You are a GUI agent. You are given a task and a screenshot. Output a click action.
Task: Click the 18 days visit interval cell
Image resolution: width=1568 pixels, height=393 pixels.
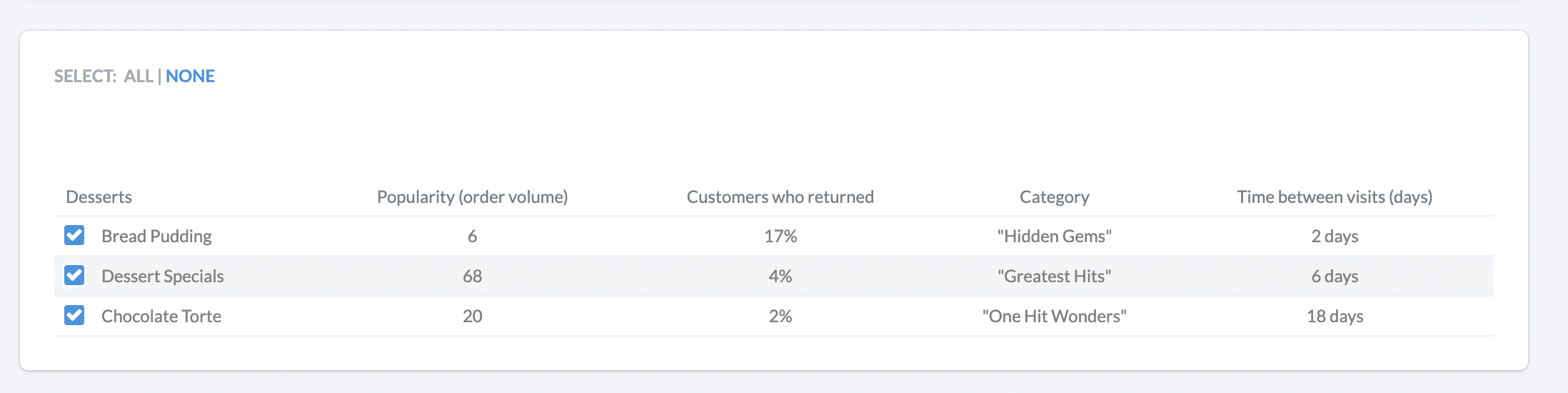1335,316
